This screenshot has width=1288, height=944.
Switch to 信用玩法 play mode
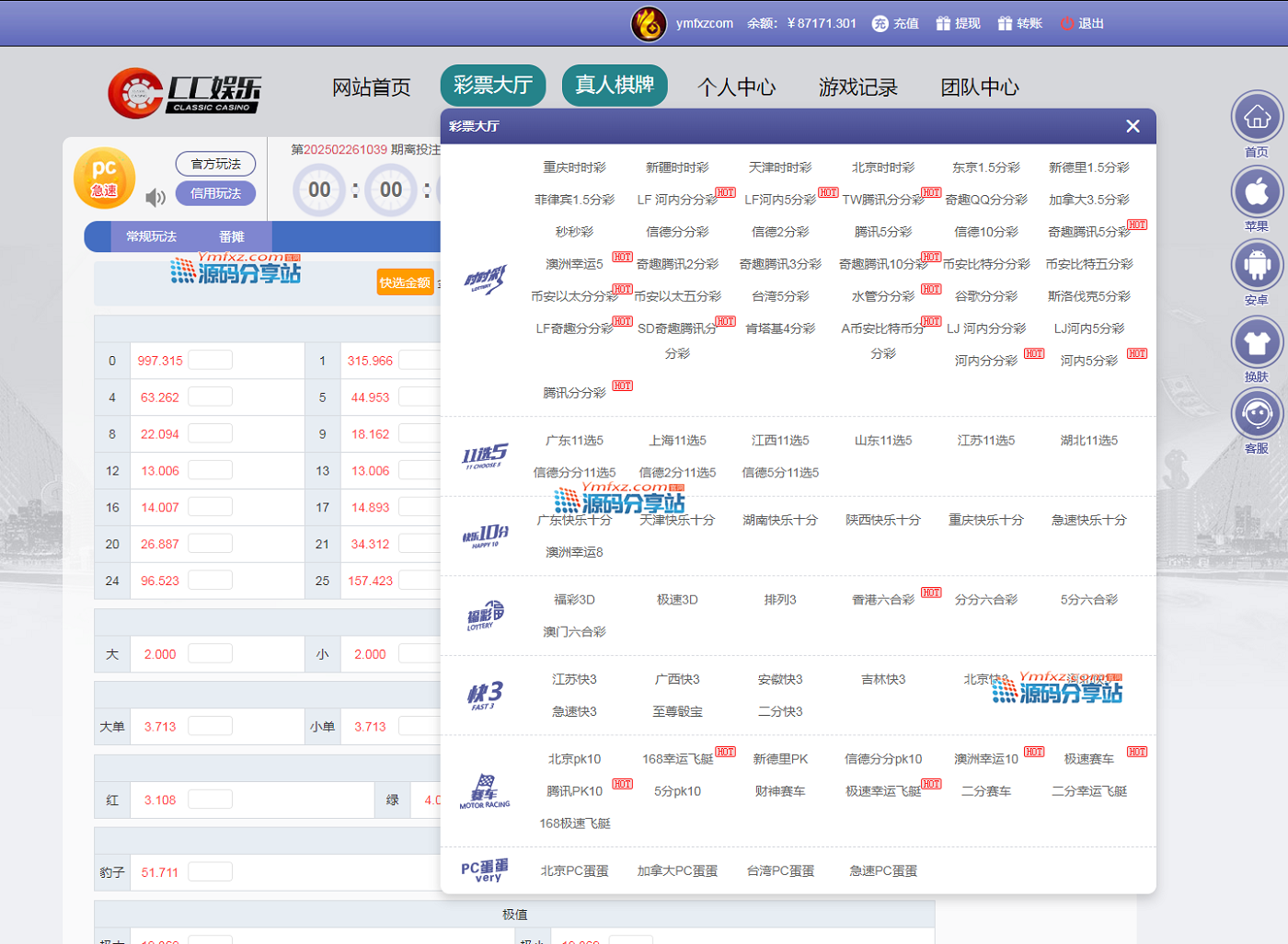215,193
